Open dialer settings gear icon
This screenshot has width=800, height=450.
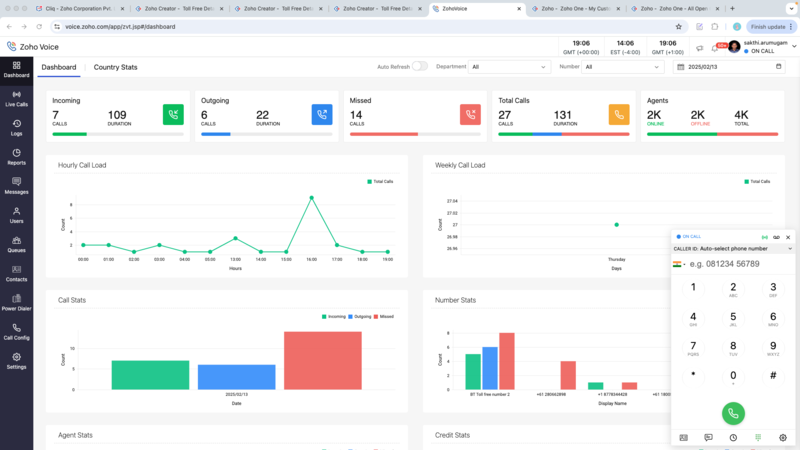(x=783, y=437)
